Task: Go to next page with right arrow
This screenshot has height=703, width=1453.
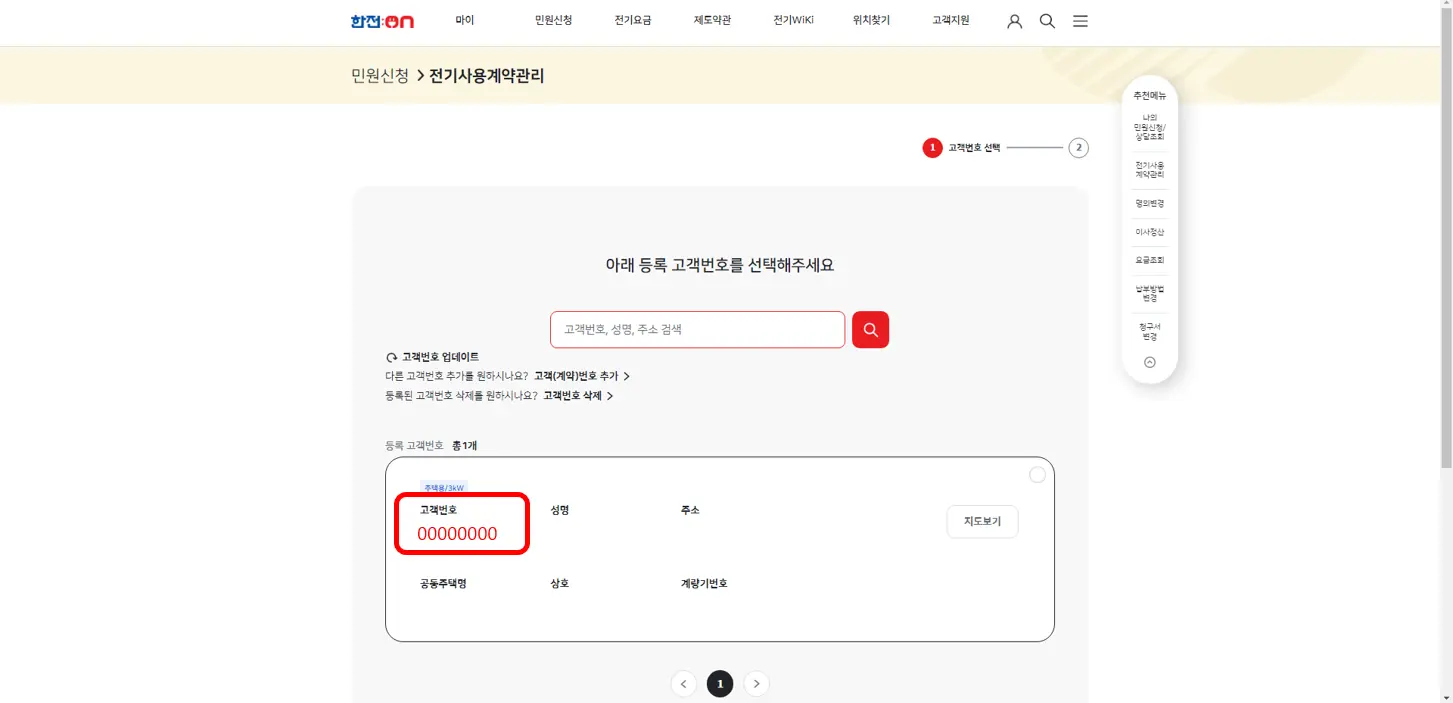Action: (756, 683)
